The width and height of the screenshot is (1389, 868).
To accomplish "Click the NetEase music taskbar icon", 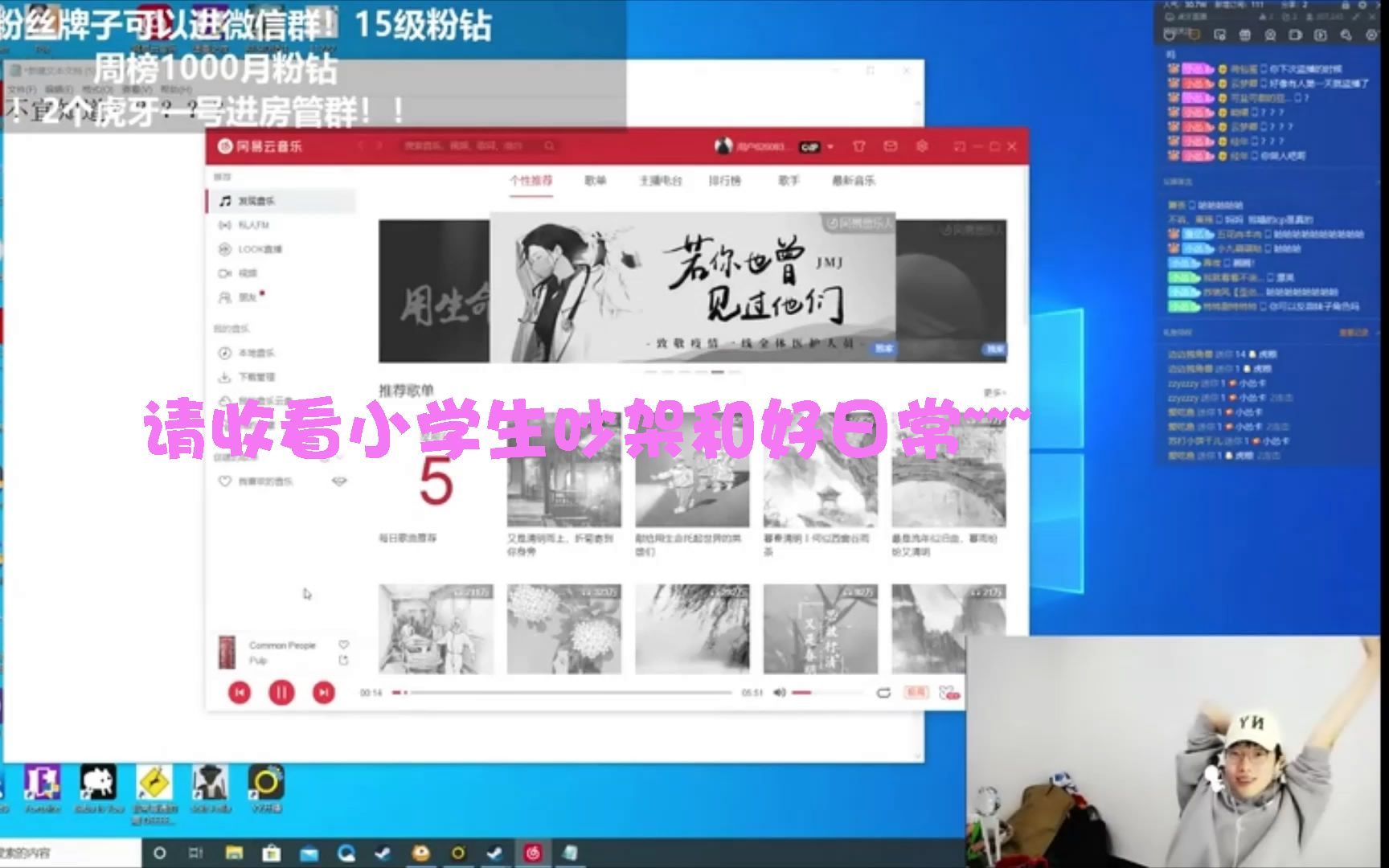I will pos(532,853).
